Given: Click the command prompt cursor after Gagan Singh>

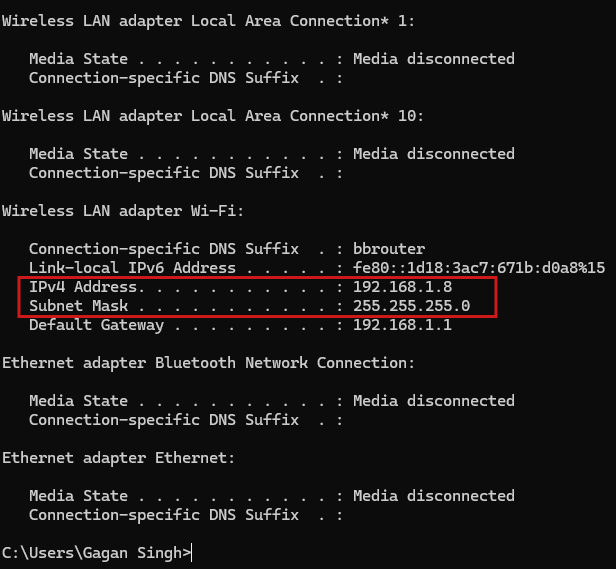Looking at the screenshot, I should click(192, 553).
